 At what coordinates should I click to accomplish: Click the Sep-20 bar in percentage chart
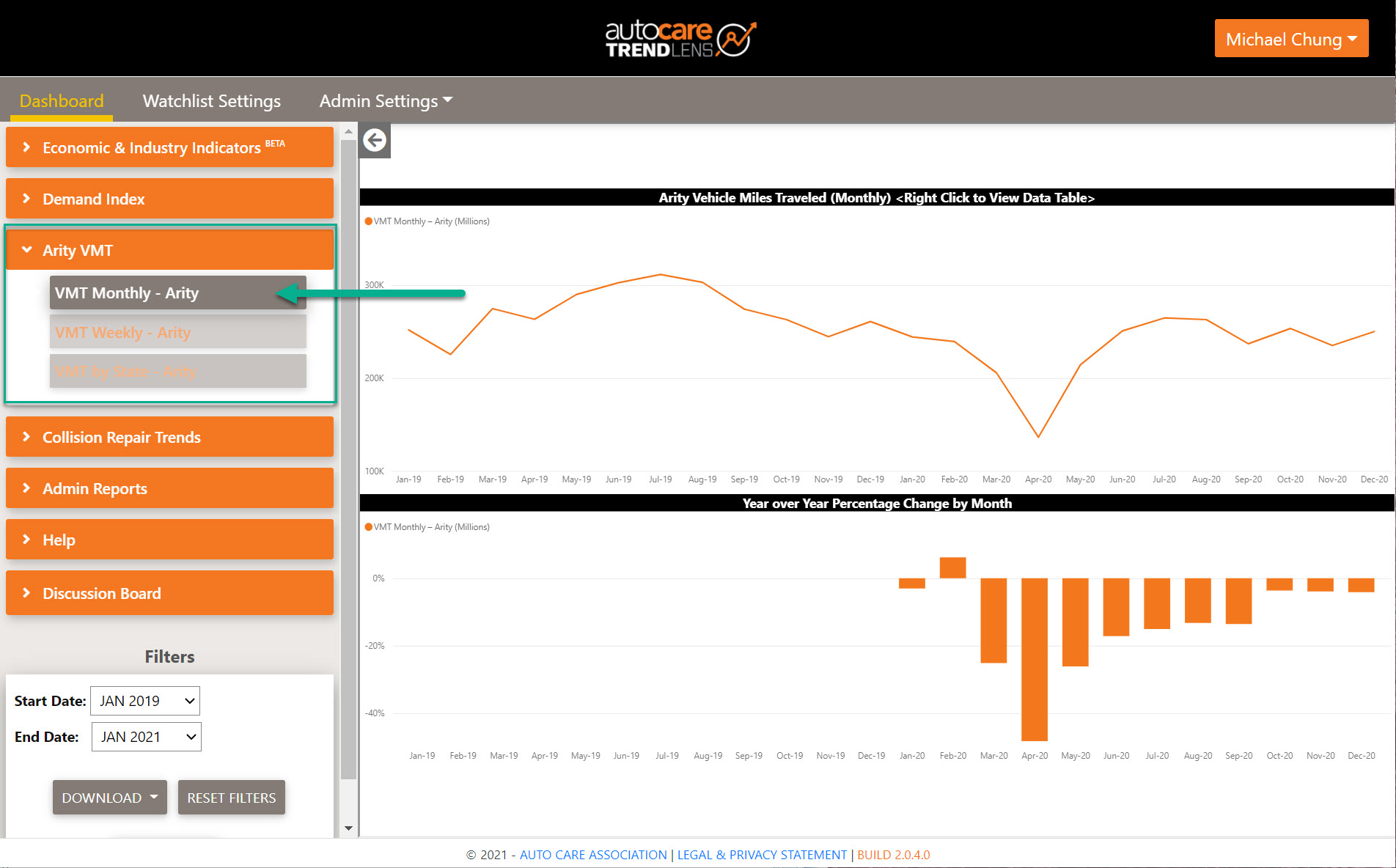click(x=1239, y=601)
